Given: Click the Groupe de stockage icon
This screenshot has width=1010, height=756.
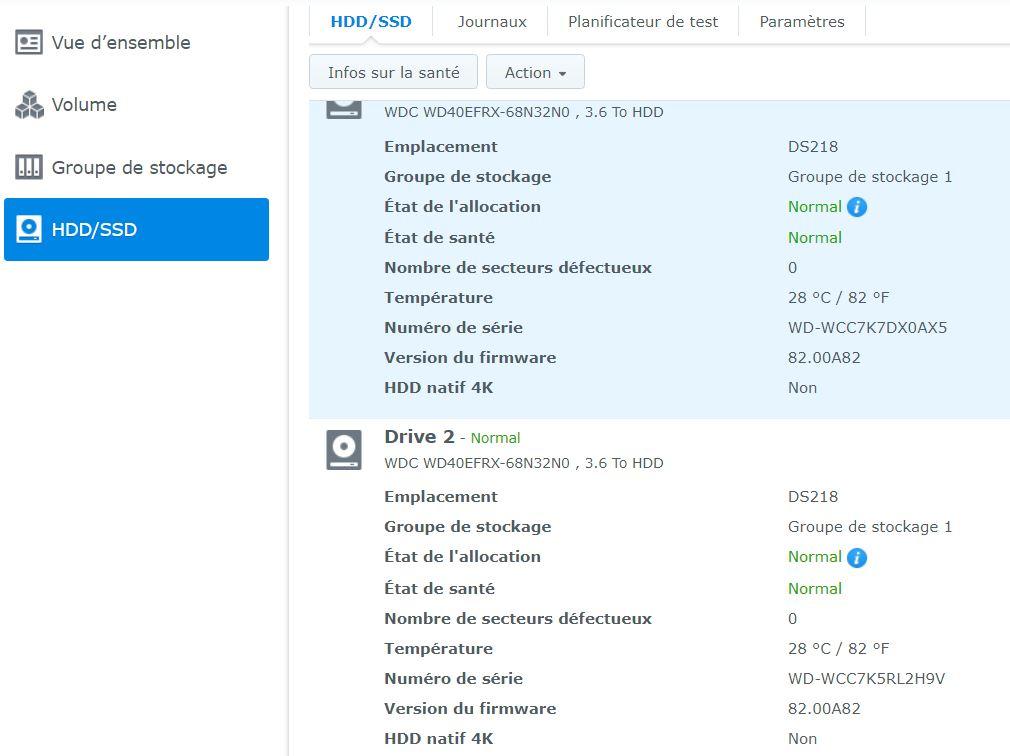Looking at the screenshot, I should click(x=29, y=167).
